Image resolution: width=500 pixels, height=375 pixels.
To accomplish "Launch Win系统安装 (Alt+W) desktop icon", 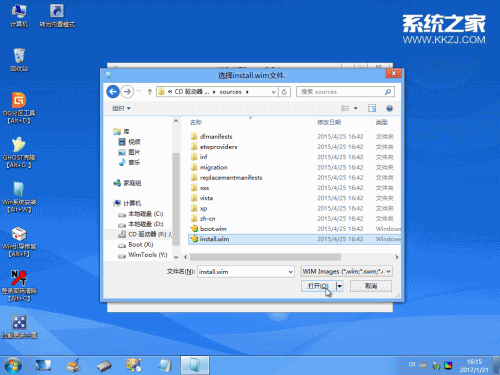I will tap(19, 197).
